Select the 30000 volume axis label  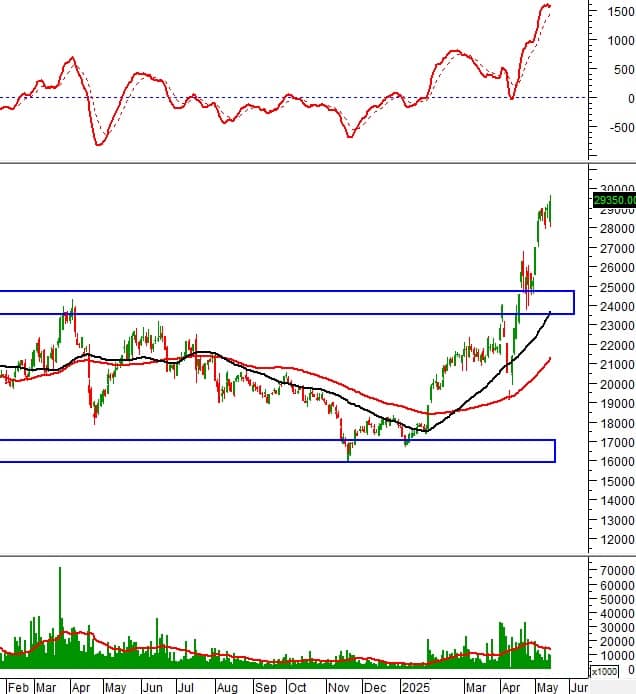[x=617, y=628]
